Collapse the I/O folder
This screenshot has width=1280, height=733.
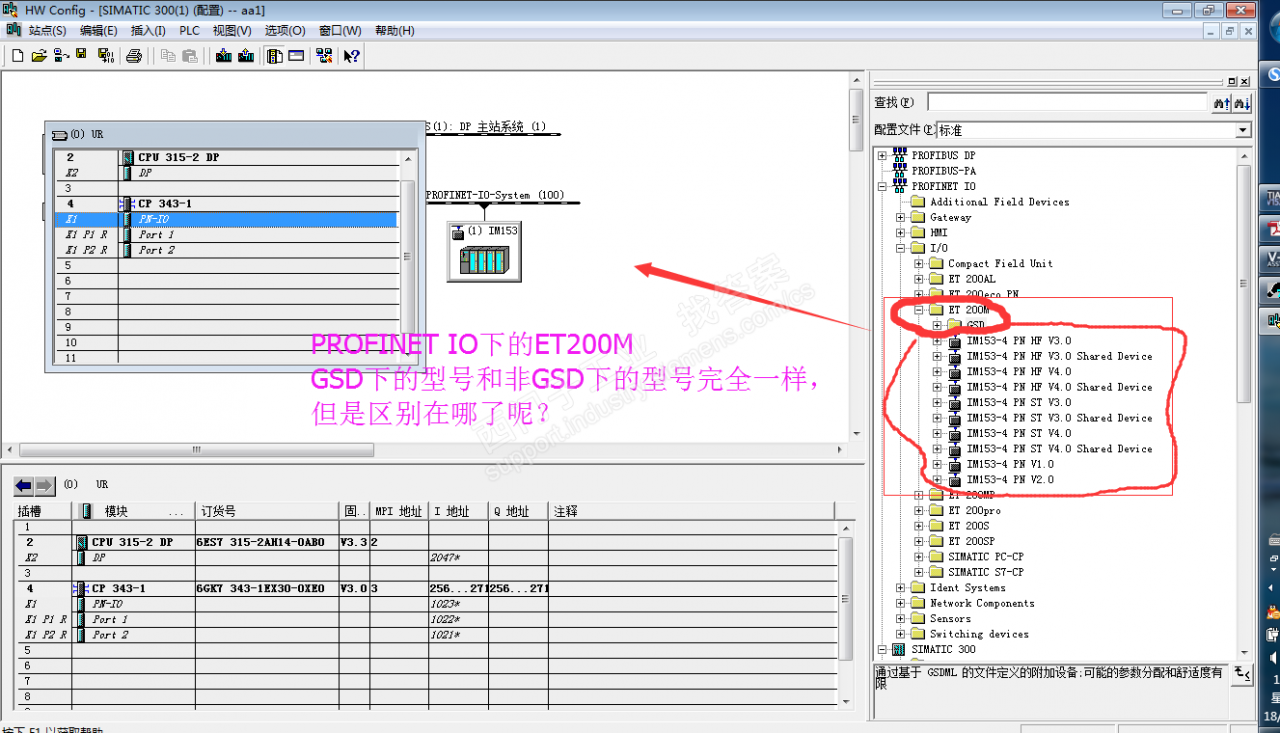point(901,248)
